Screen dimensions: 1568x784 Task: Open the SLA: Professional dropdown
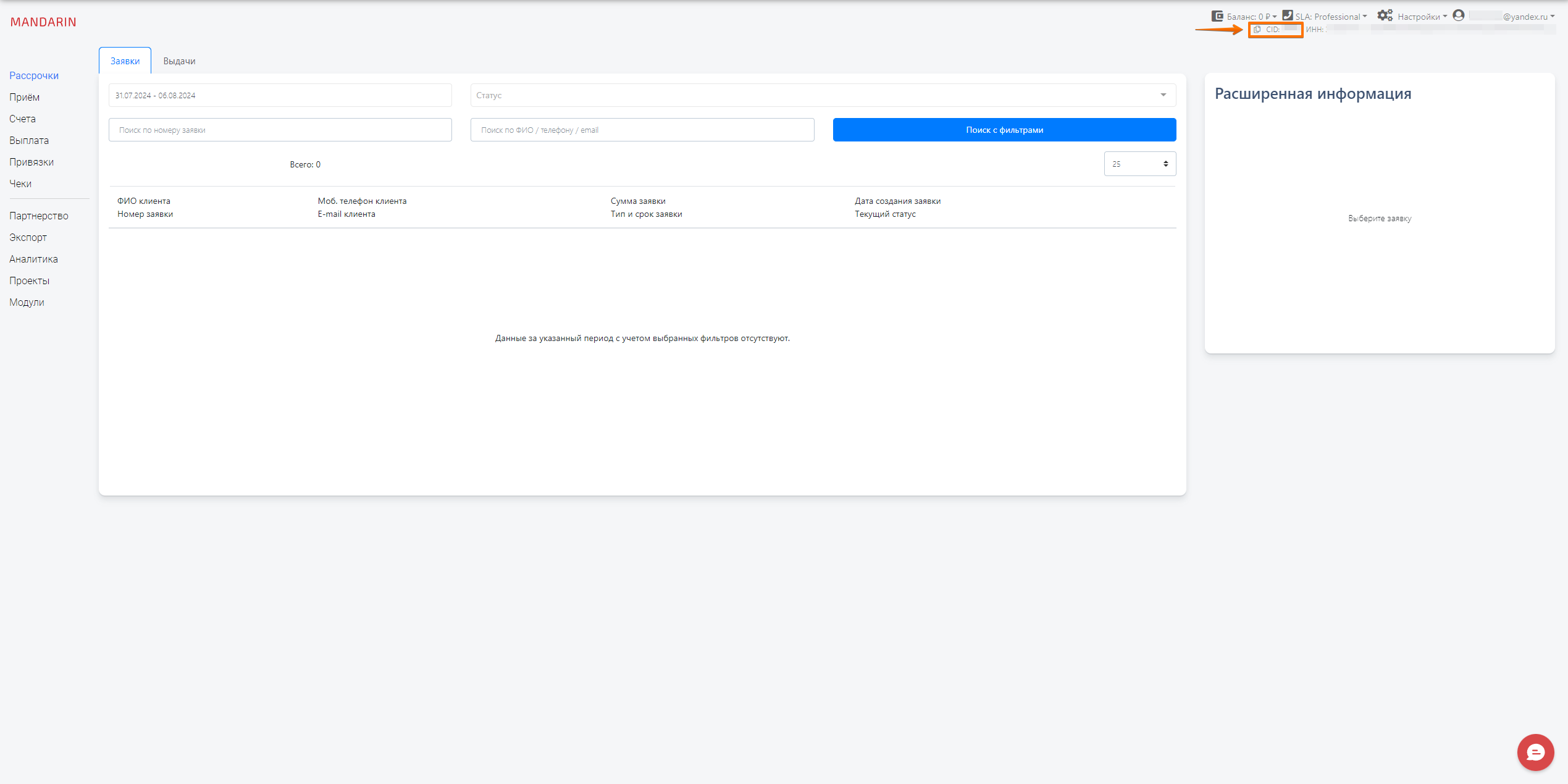tap(1331, 17)
